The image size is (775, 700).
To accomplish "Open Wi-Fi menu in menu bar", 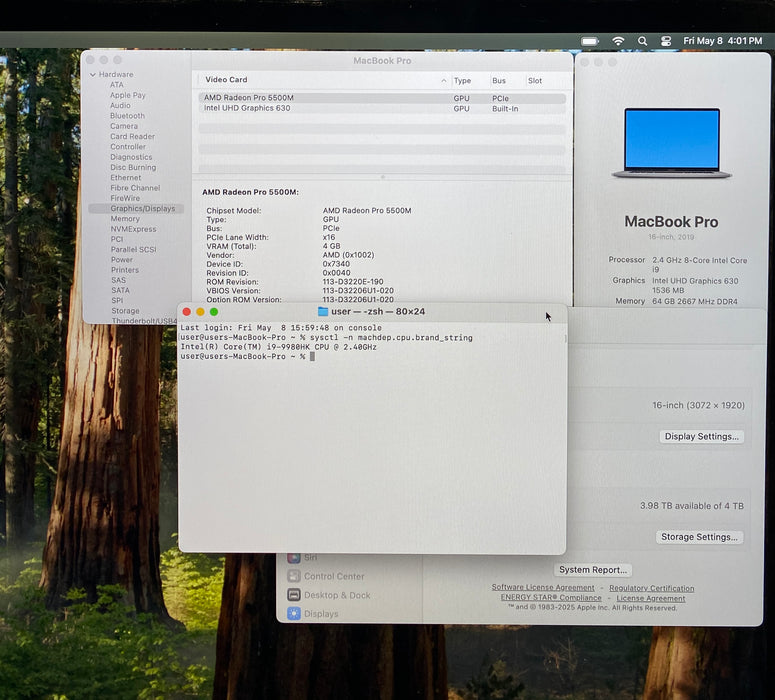I will tap(618, 42).
